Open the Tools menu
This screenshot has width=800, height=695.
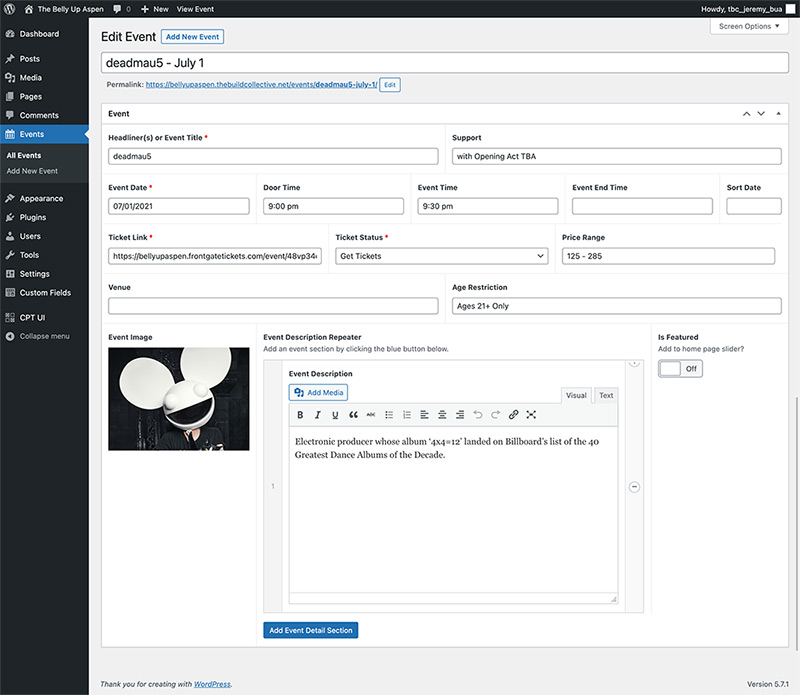coord(44,255)
